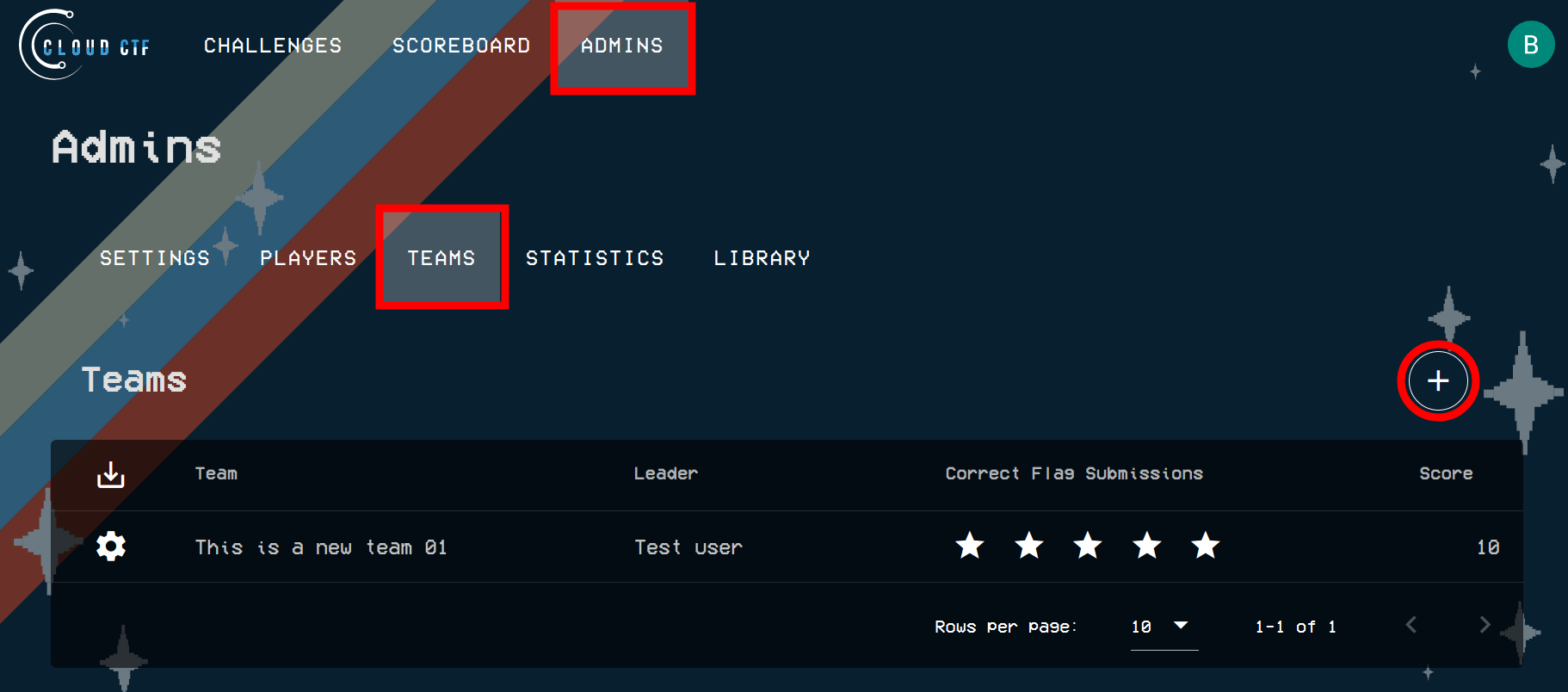Open the Challenges page
The image size is (1568, 692).
[x=273, y=46]
